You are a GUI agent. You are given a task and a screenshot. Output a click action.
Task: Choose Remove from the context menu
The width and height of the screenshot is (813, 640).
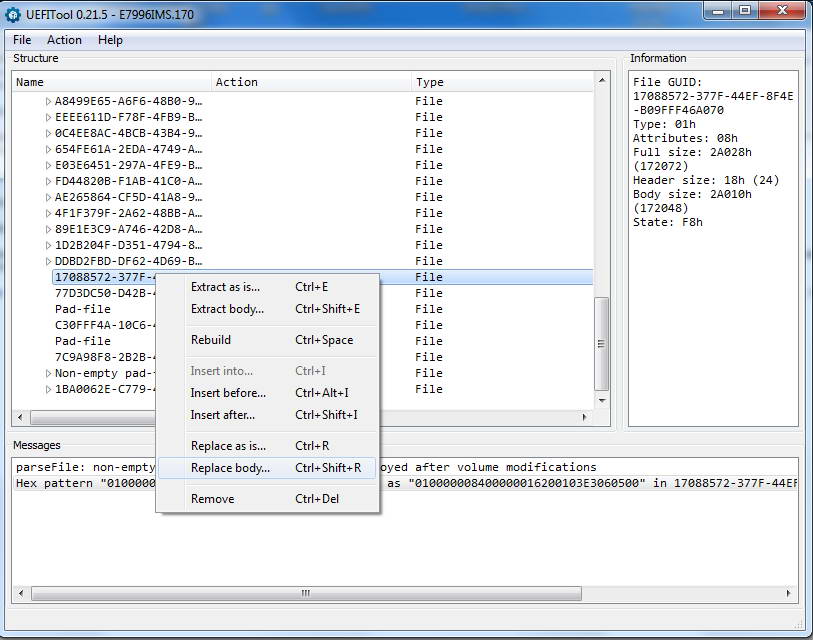[x=267, y=498]
